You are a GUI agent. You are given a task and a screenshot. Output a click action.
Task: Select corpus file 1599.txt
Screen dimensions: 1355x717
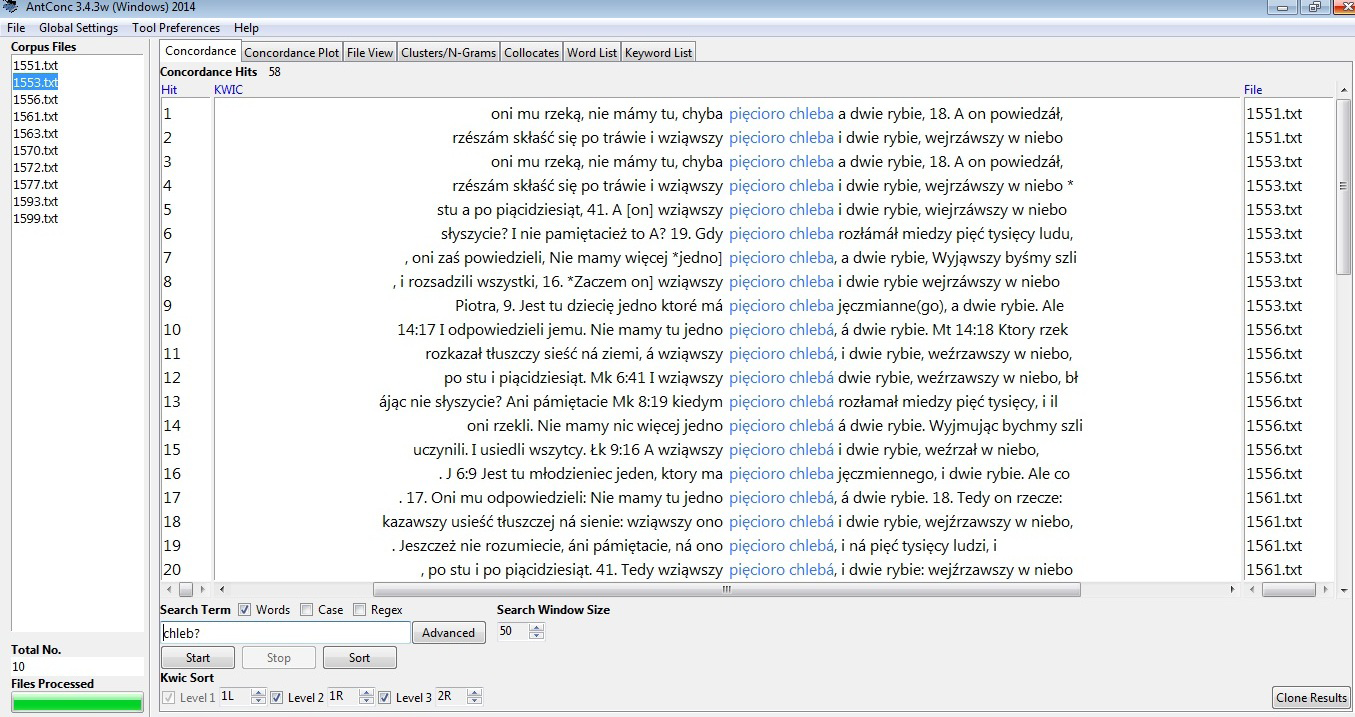[x=35, y=218]
